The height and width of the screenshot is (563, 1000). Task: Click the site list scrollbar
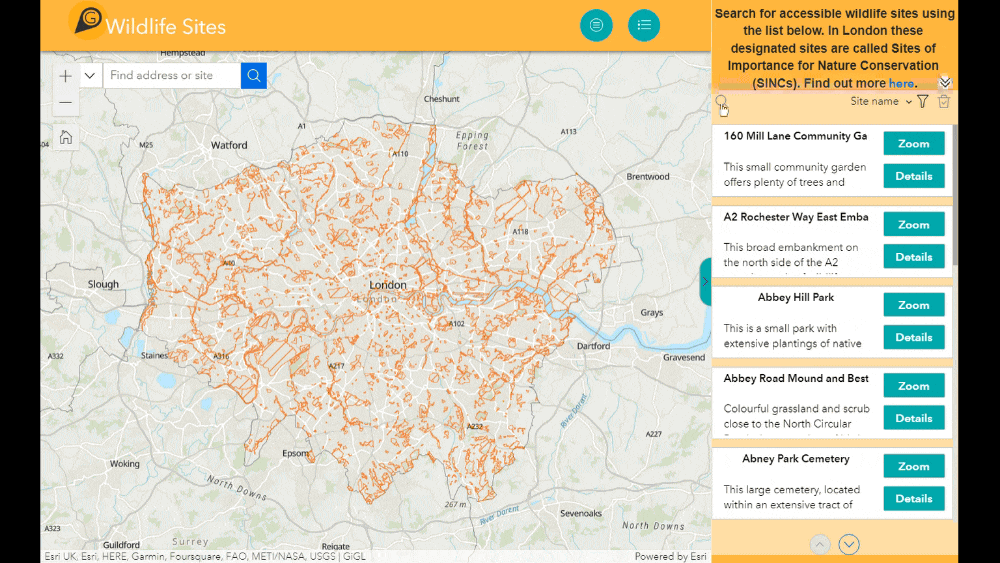tap(955, 195)
